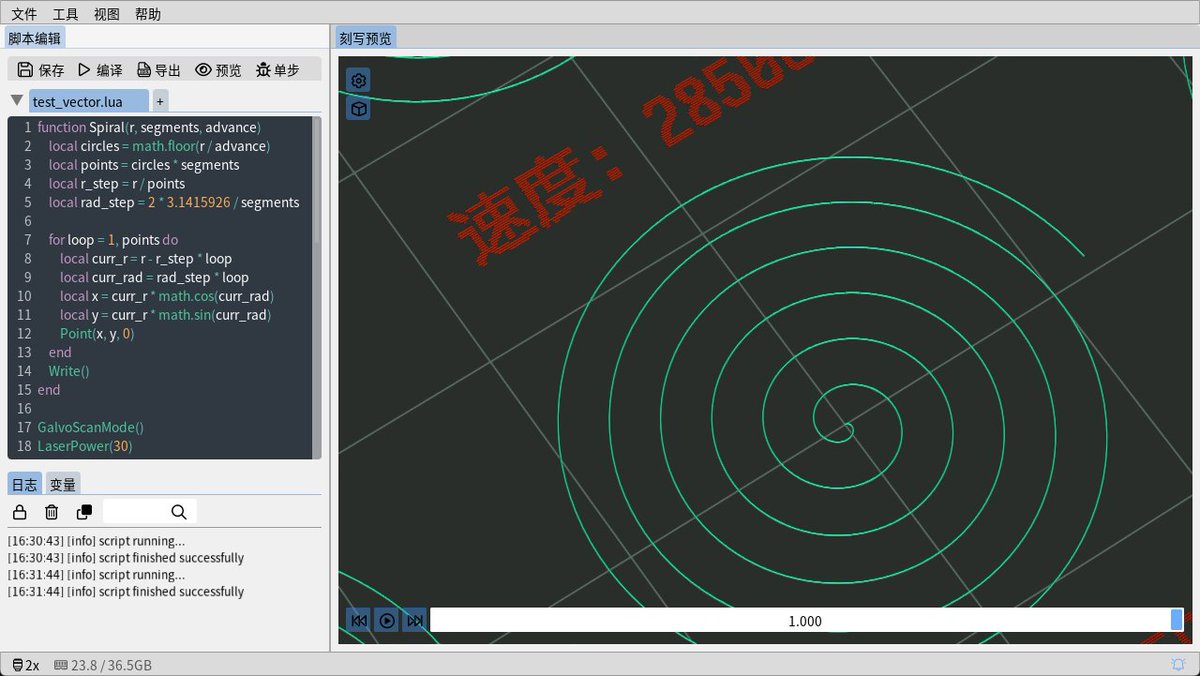Select the 刻写预览 panel tab
The width and height of the screenshot is (1200, 676).
[x=366, y=38]
